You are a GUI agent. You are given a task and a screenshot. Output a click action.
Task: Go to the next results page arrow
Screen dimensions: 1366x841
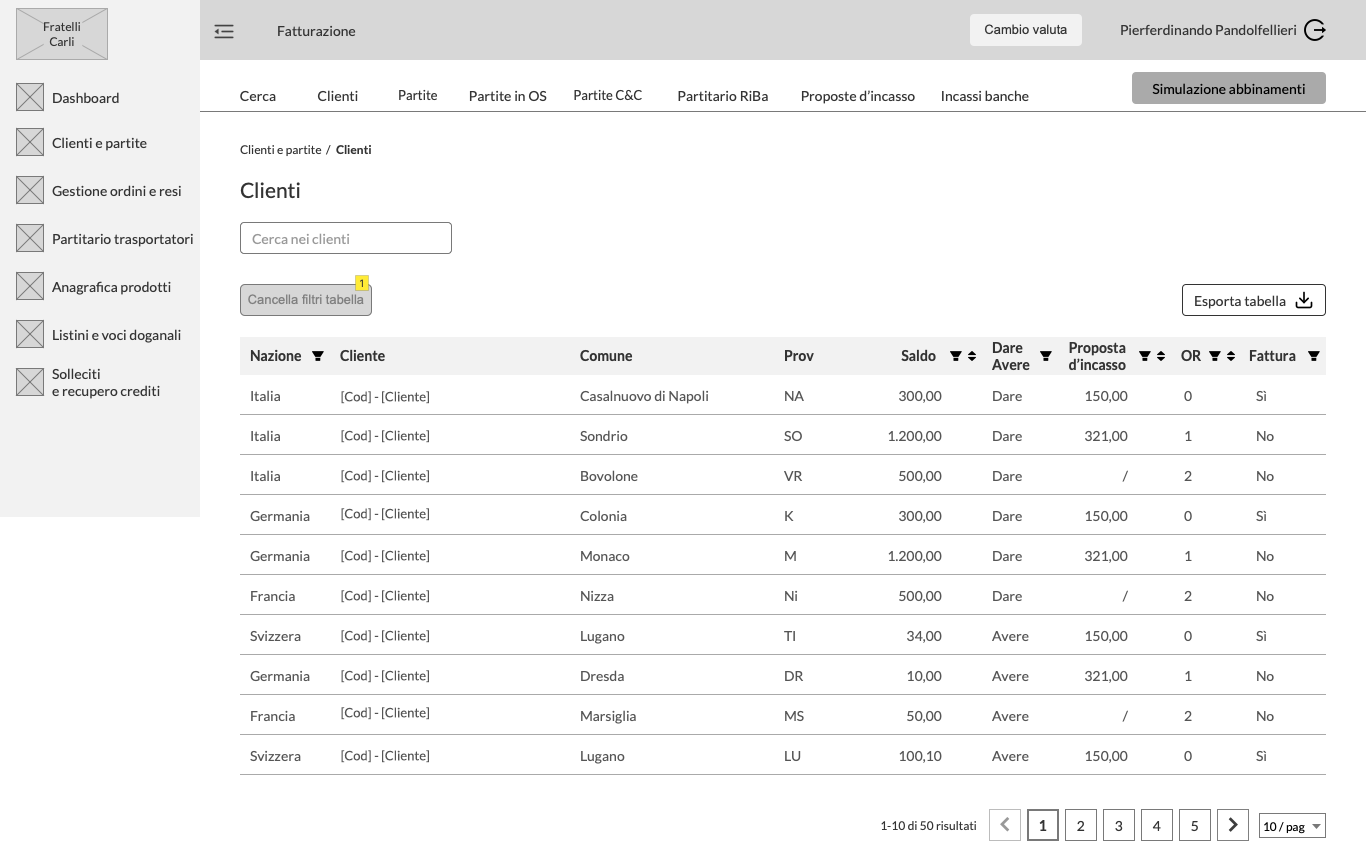(x=1233, y=825)
